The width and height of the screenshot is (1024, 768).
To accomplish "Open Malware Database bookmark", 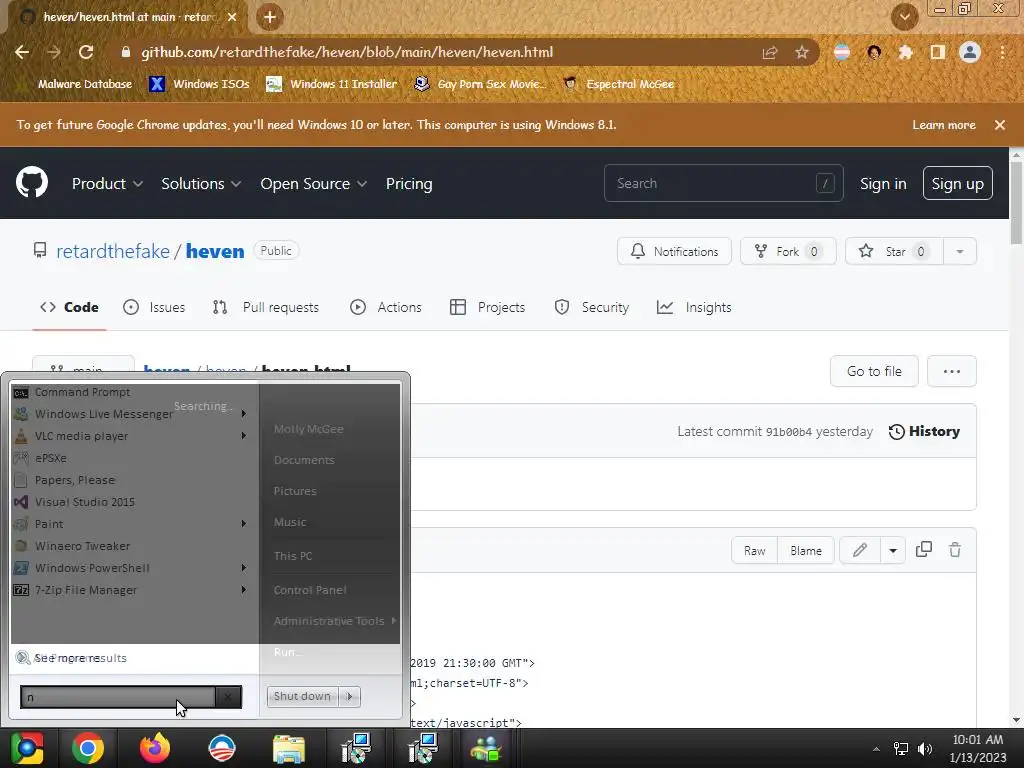I will point(84,84).
